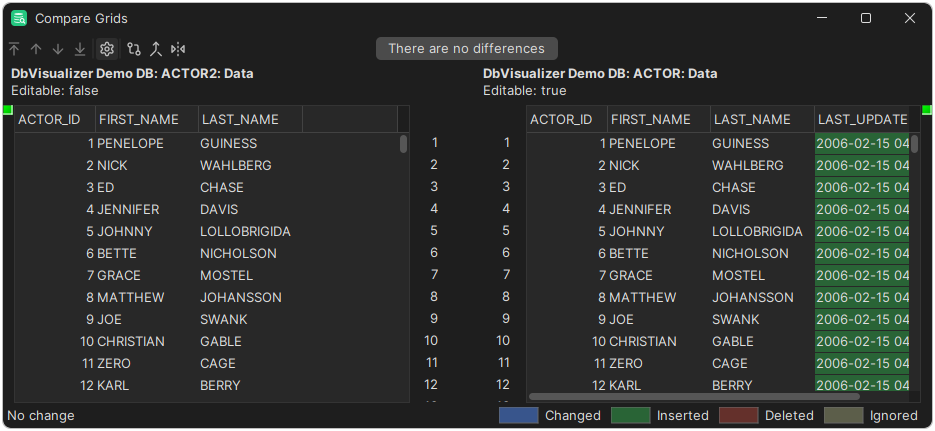Click 'DbVisualizer Demo DB: ACTOR2: Data' title

(x=132, y=74)
